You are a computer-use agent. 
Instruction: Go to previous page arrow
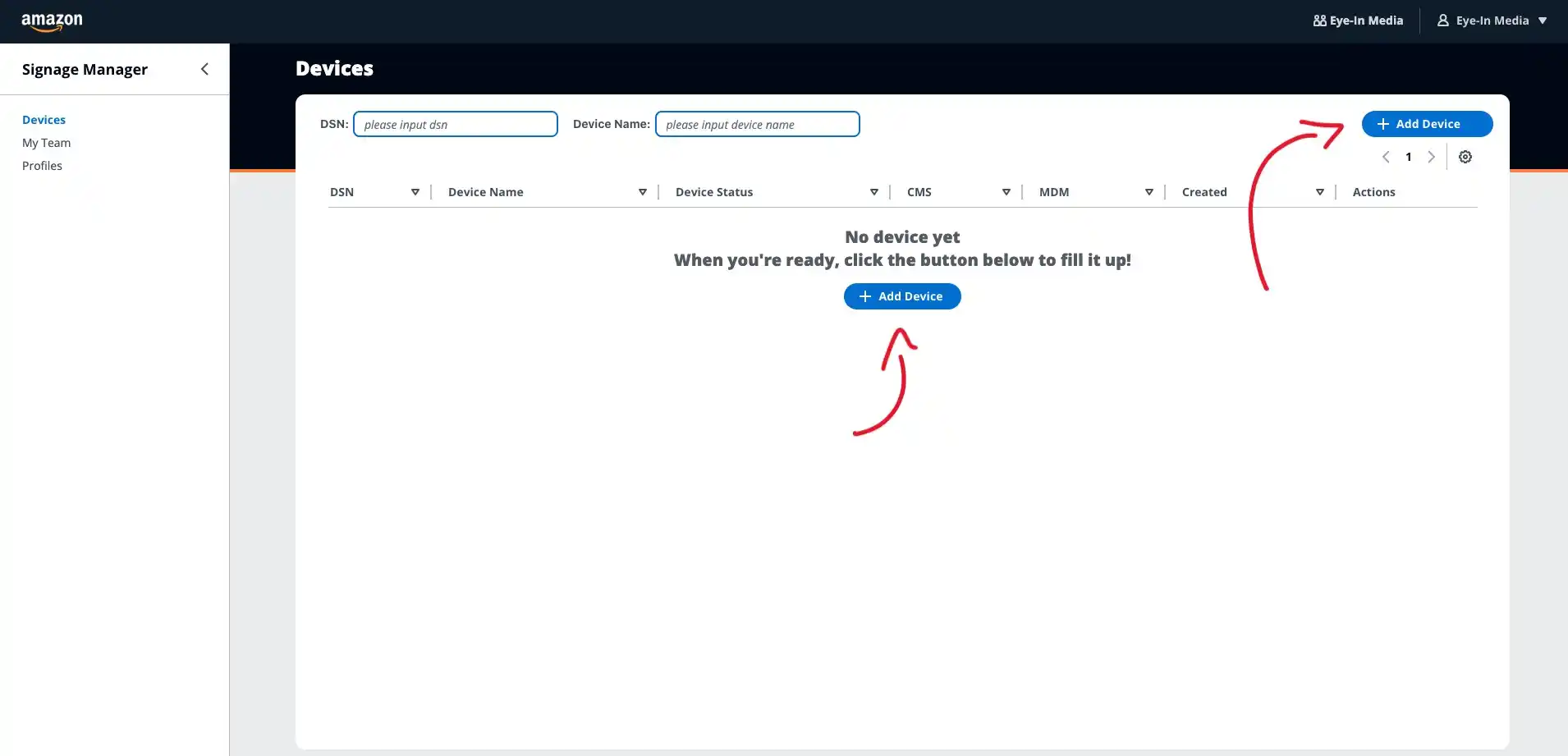[1386, 157]
